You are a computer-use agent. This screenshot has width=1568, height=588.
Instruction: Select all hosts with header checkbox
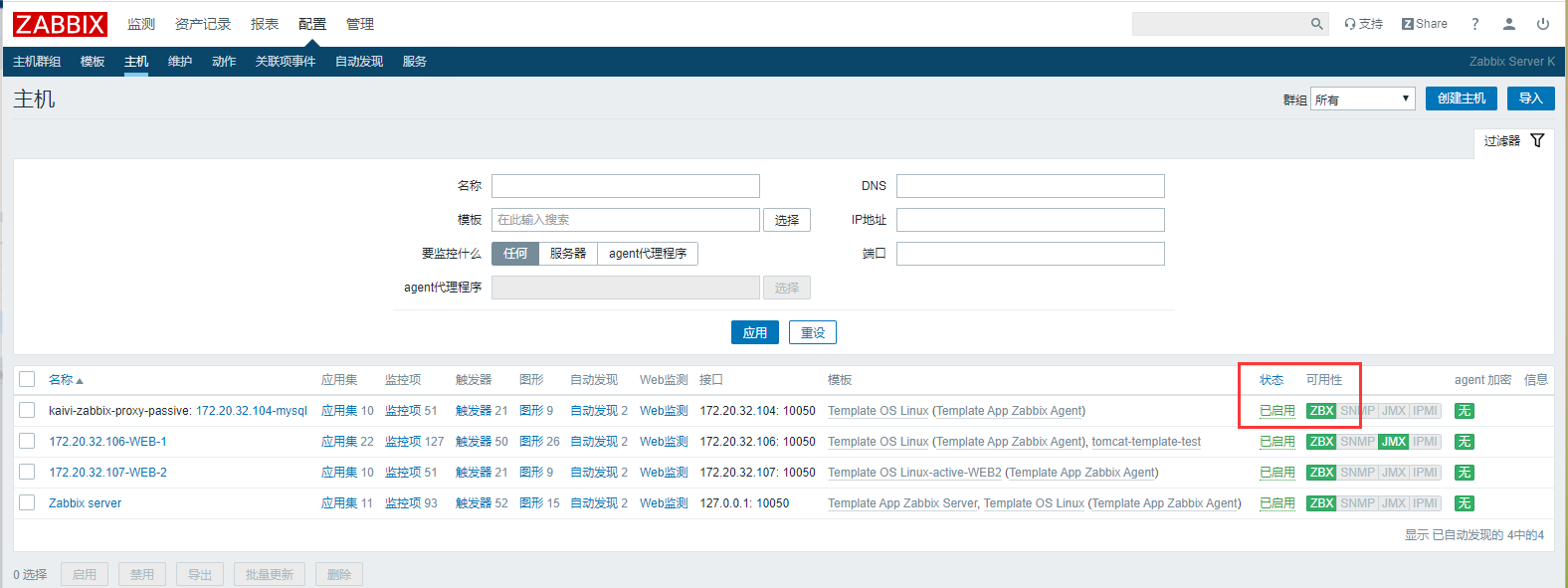pyautogui.click(x=27, y=379)
